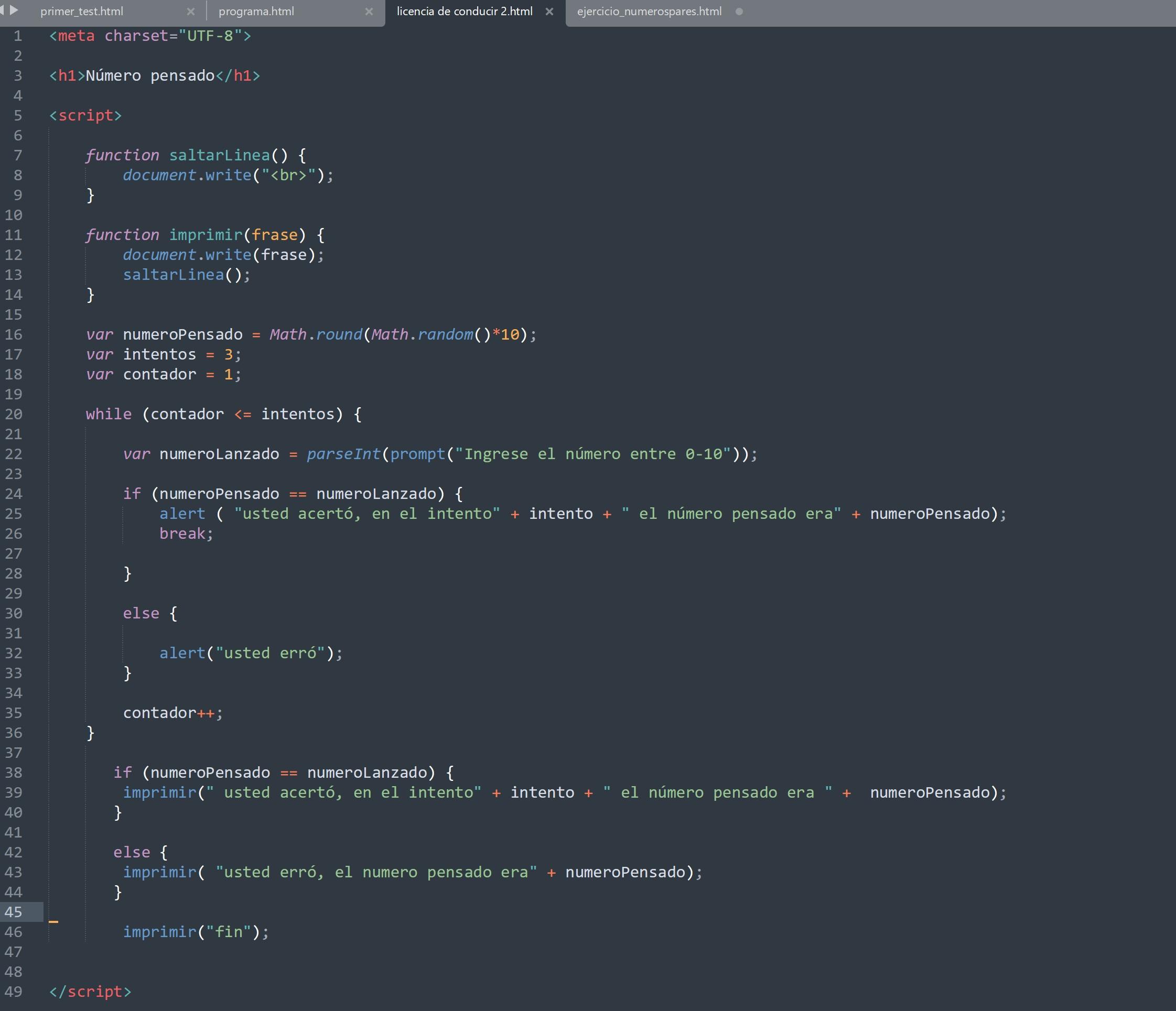This screenshot has height=1011, width=1176.
Task: Click 'prompt' on line 22
Action: (418, 454)
